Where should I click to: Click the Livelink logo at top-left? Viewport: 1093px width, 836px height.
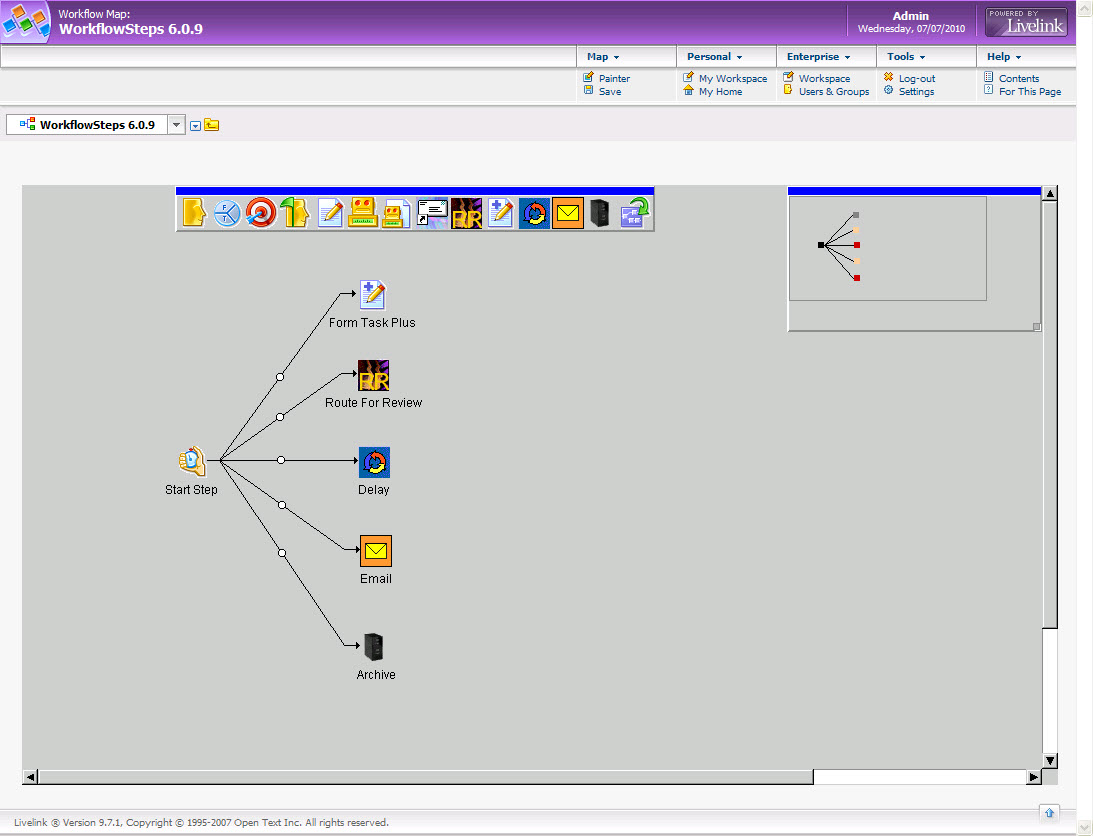26,22
